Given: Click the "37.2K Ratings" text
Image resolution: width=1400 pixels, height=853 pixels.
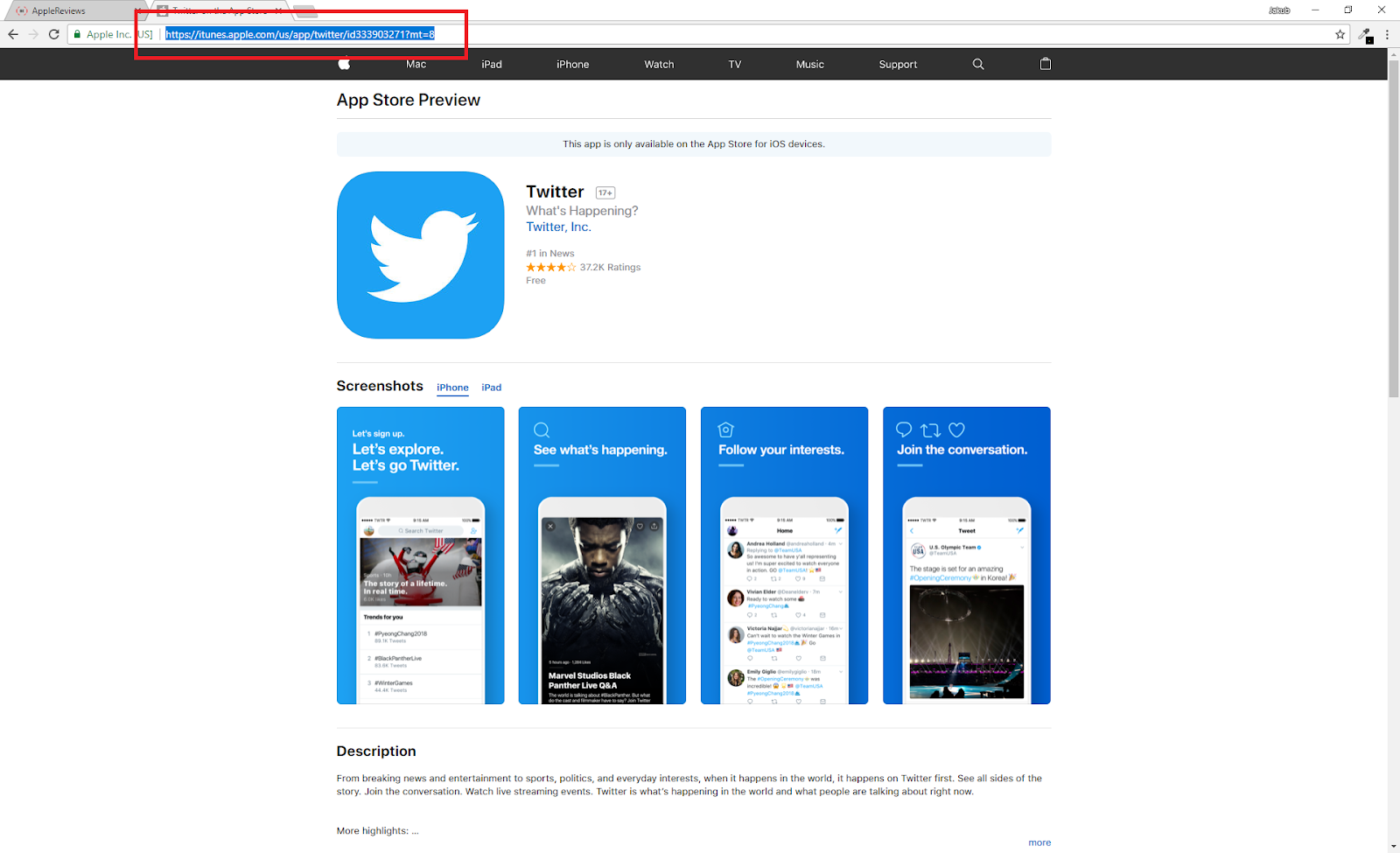Looking at the screenshot, I should [610, 268].
